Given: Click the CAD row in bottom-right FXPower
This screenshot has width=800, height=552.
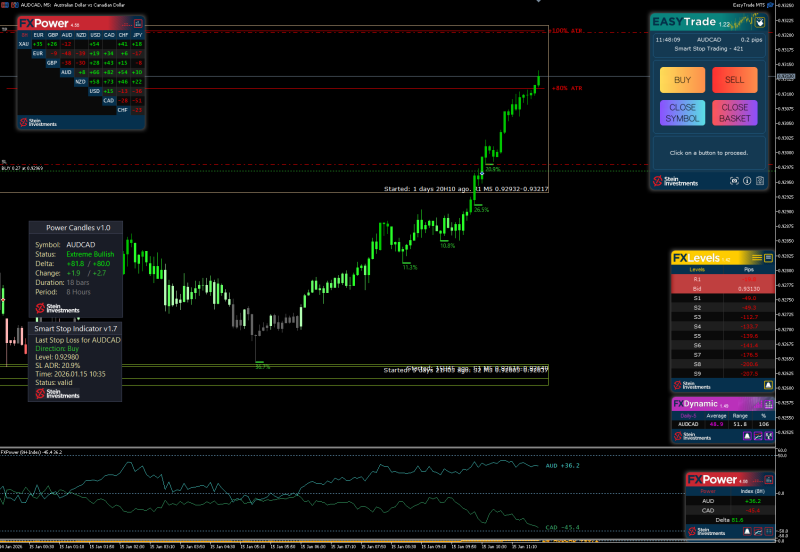Looking at the screenshot, I should click(x=730, y=510).
